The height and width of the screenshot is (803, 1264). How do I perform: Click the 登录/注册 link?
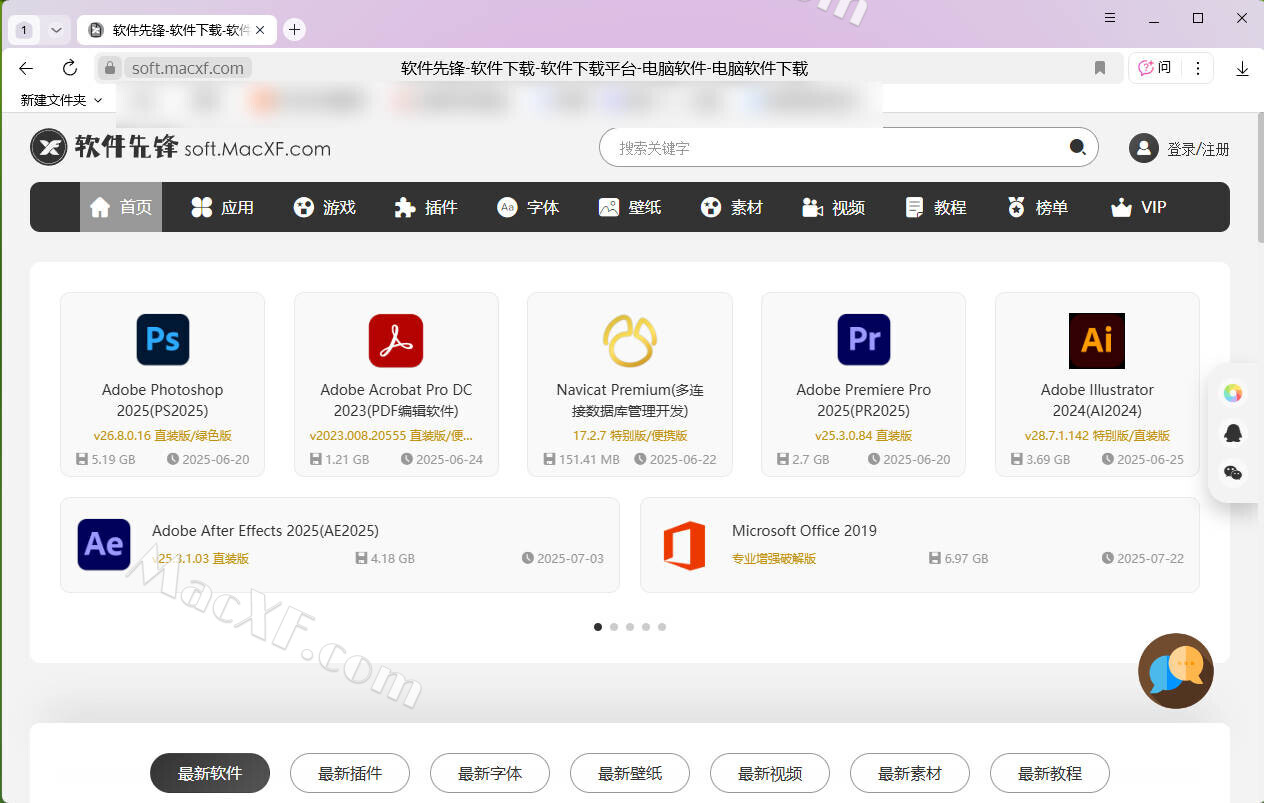(x=1198, y=149)
